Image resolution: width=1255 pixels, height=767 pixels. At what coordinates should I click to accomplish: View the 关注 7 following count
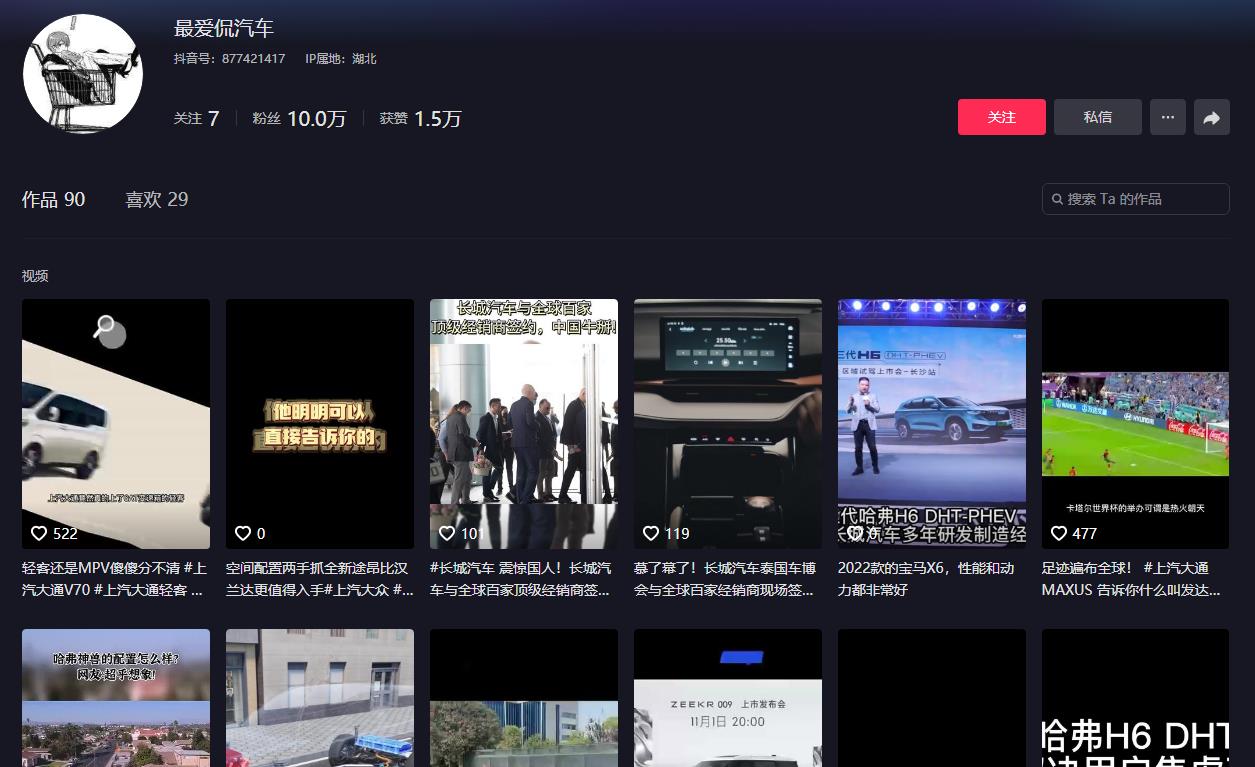196,118
